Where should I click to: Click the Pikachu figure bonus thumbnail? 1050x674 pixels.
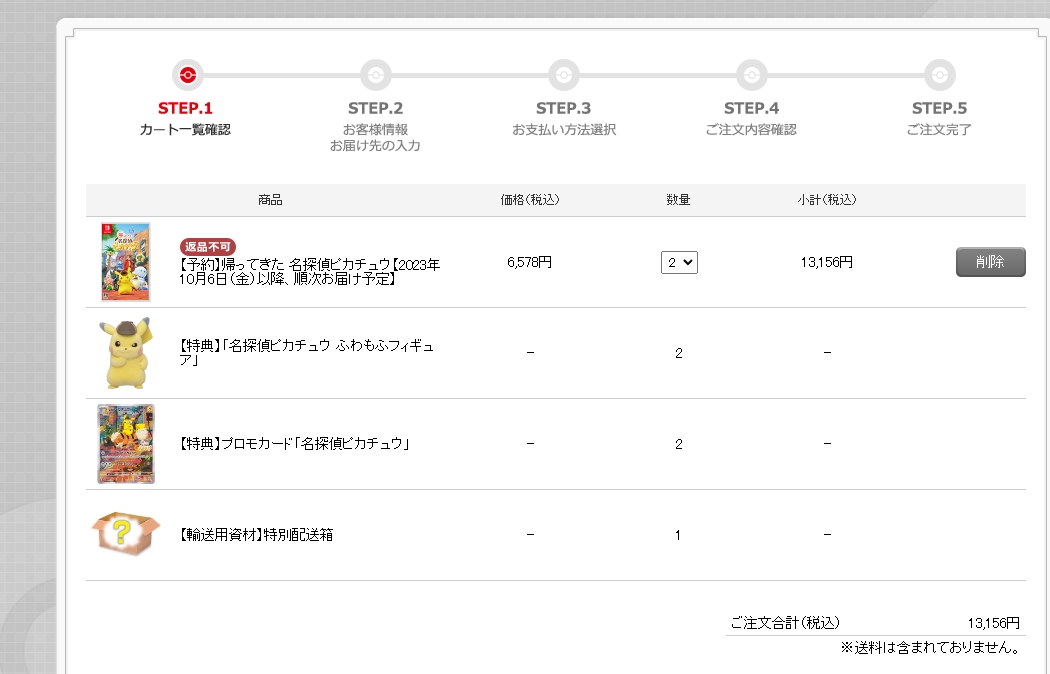126,353
